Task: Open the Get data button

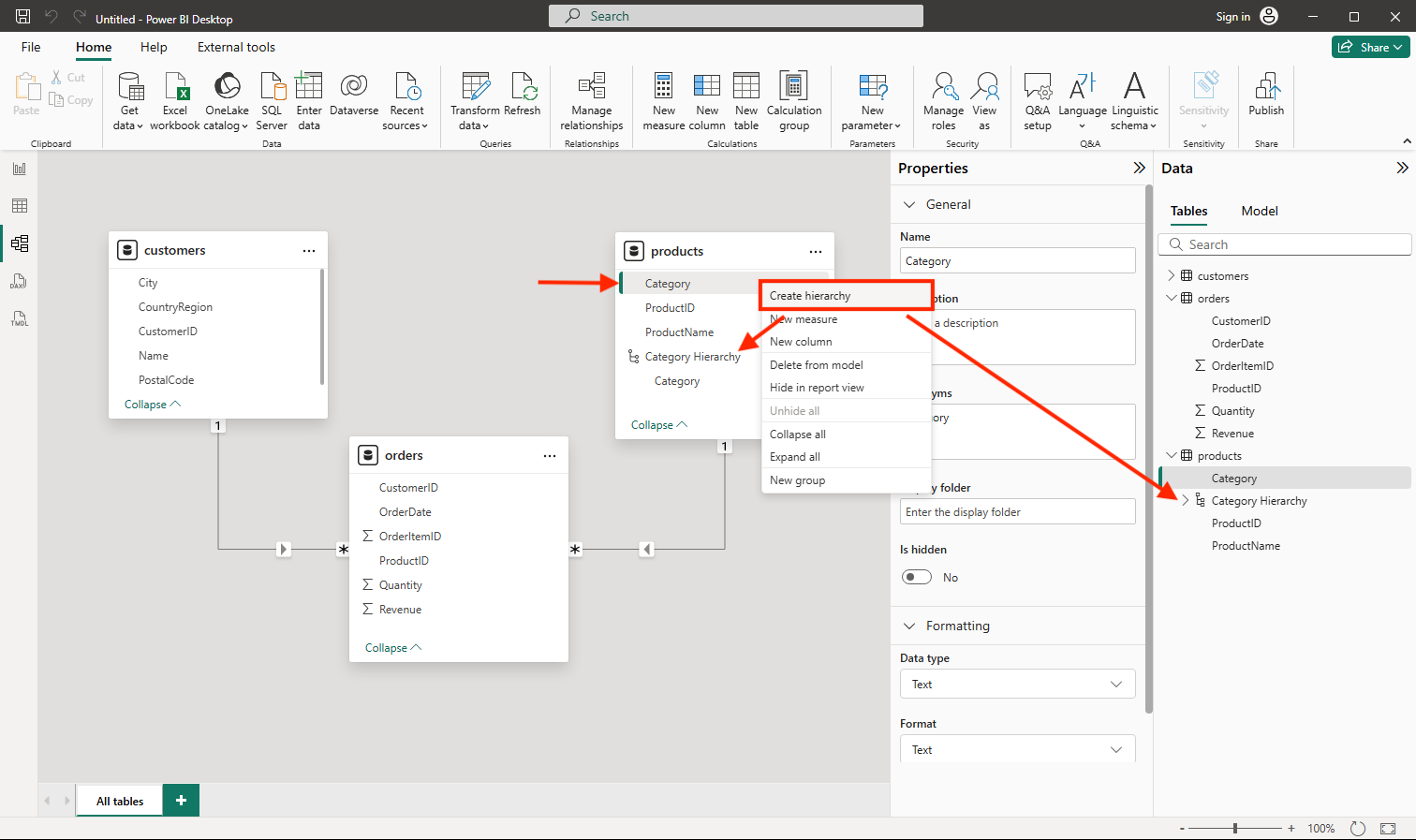Action: point(129,101)
